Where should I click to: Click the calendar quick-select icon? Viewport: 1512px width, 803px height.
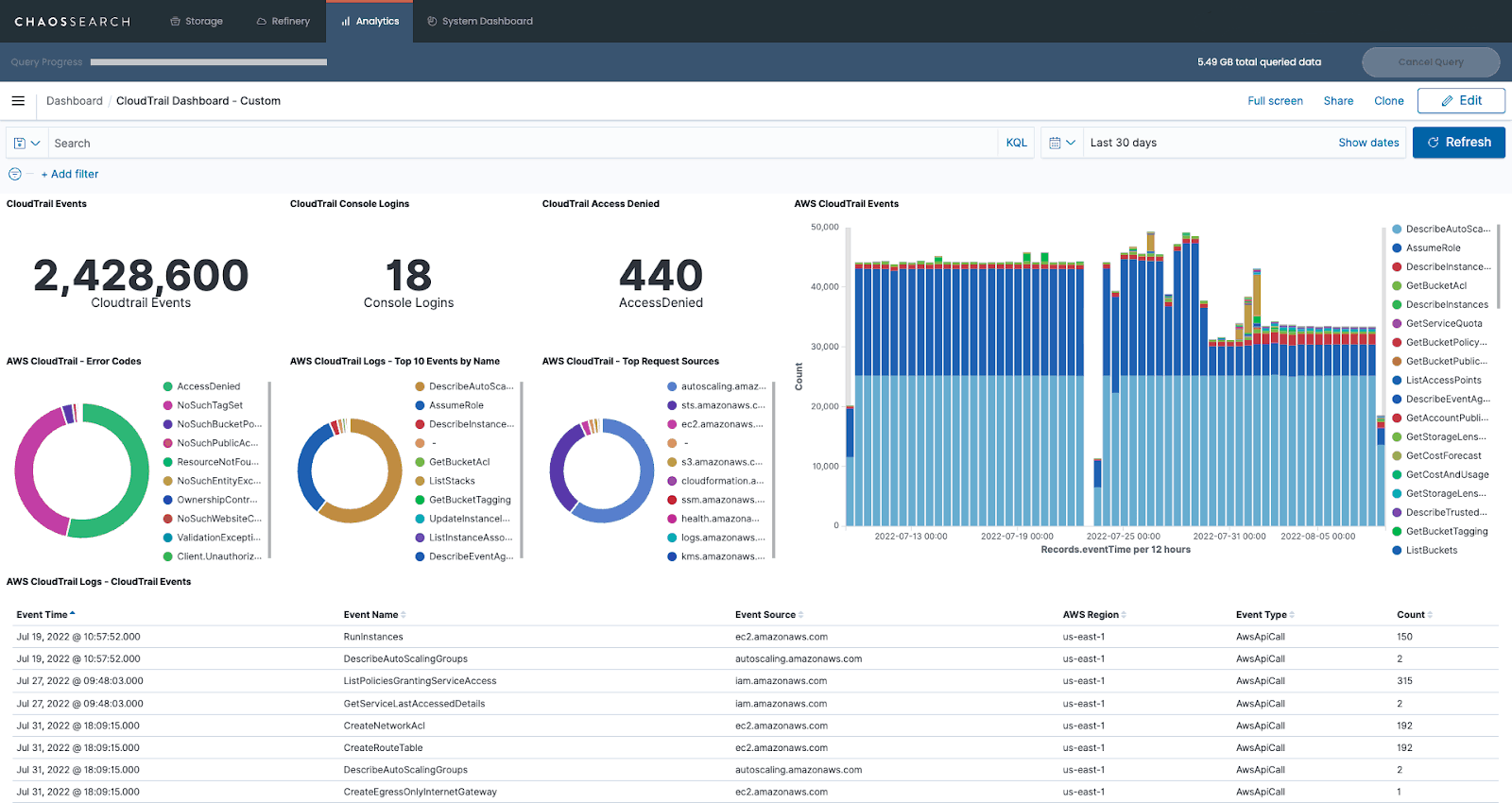click(1055, 143)
